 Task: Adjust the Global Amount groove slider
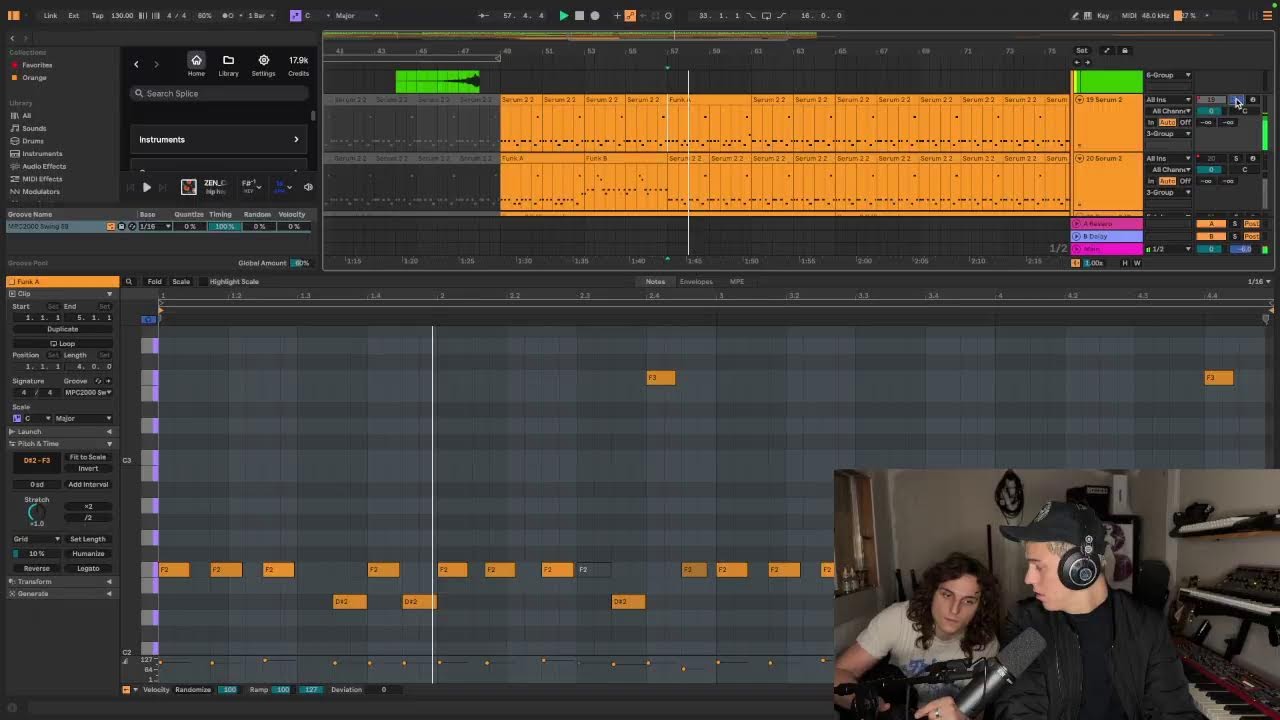point(300,263)
